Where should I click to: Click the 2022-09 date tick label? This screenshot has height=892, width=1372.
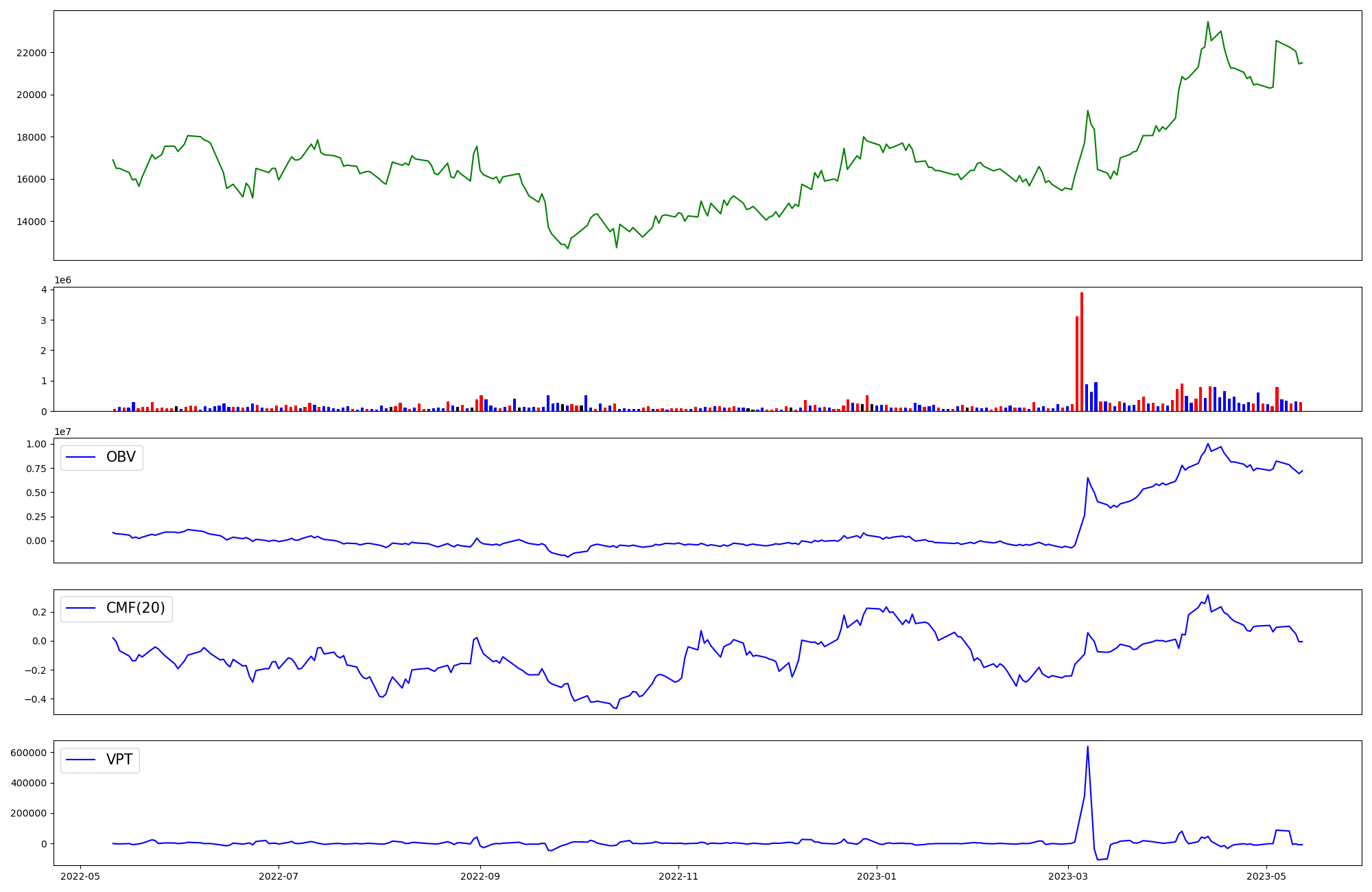click(x=480, y=876)
